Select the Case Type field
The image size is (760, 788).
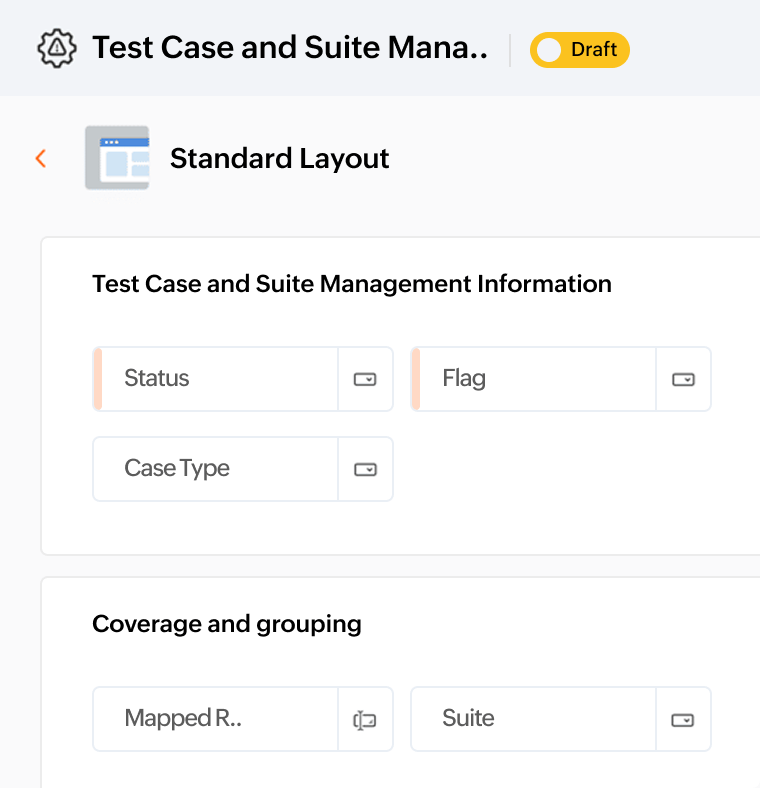pos(243,469)
